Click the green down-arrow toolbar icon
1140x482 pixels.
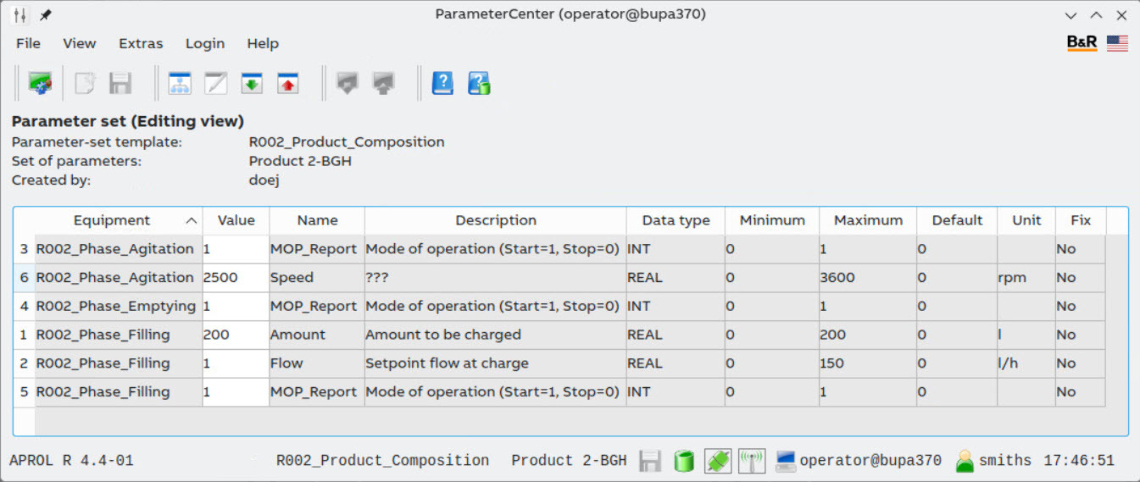(252, 84)
